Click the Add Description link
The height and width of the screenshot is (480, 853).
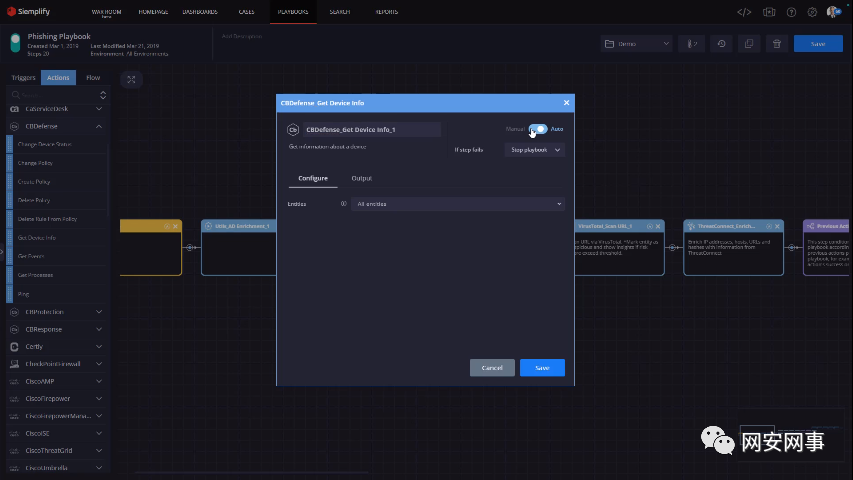coord(242,36)
